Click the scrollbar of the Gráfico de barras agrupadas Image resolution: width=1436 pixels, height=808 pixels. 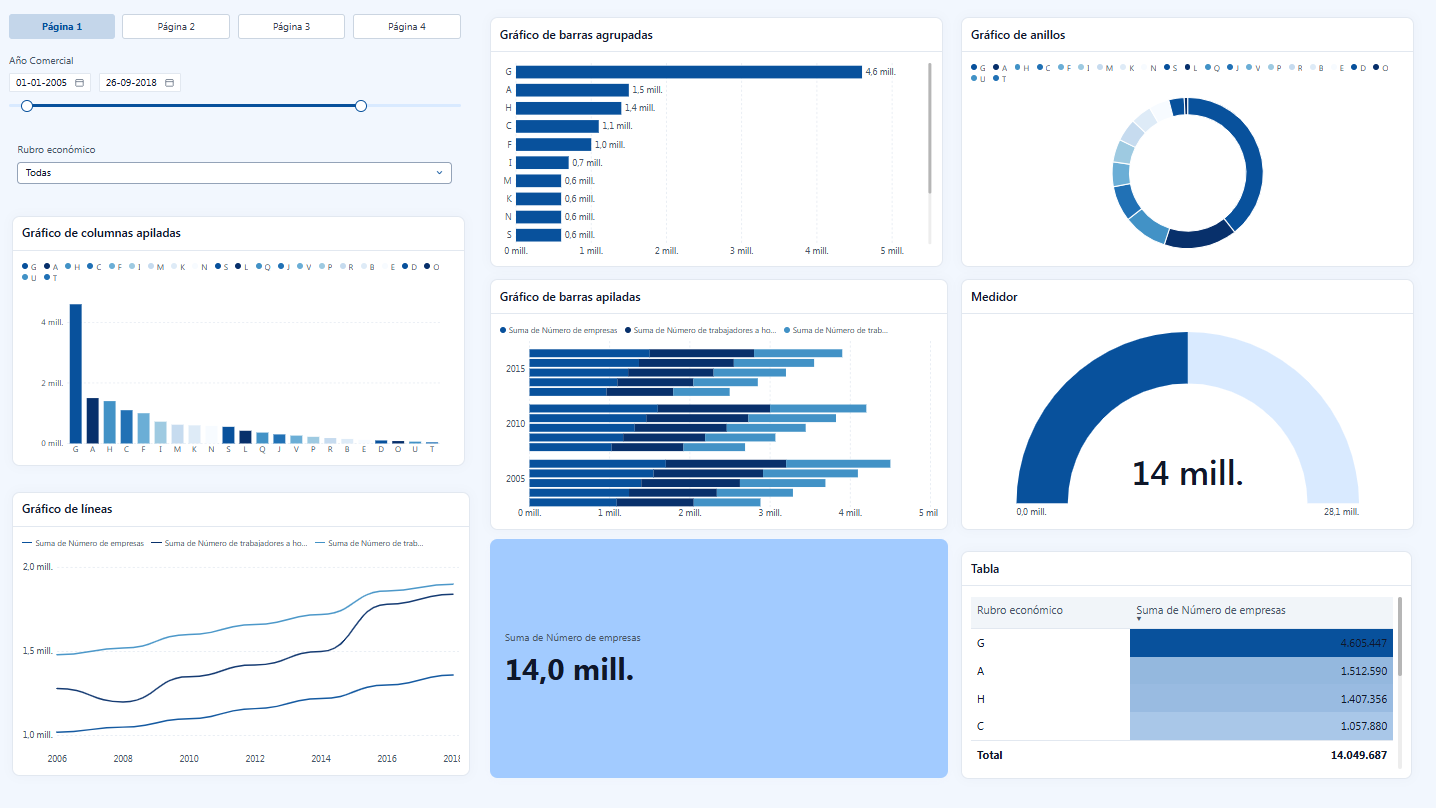(x=930, y=128)
